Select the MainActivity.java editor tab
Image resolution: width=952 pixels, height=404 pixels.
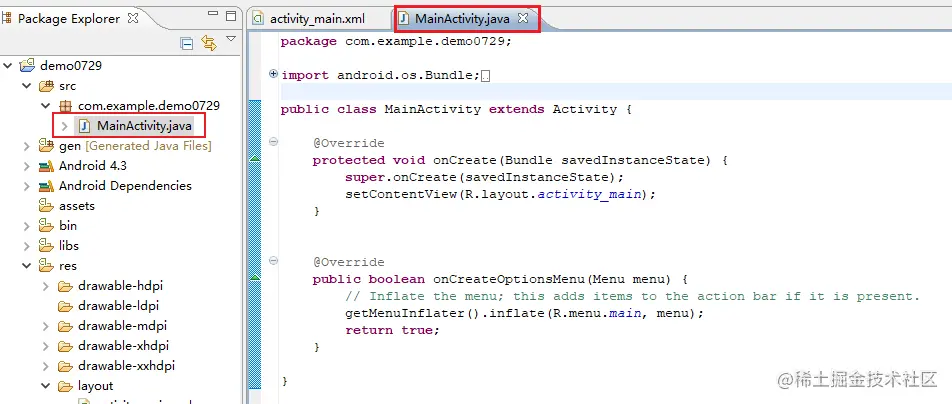click(462, 19)
